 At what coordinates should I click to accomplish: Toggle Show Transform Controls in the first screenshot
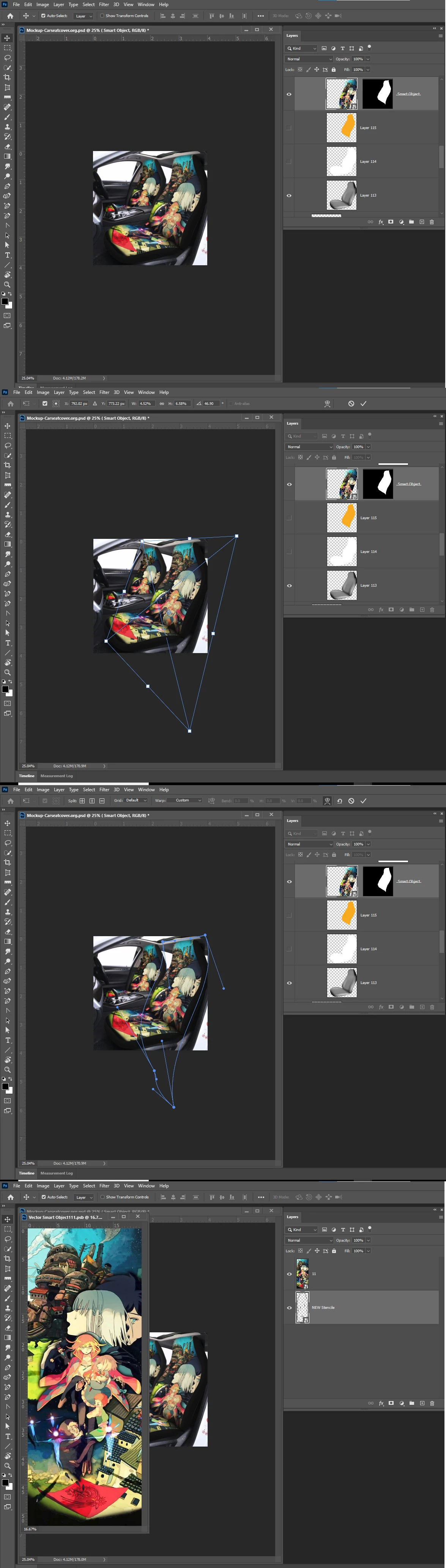click(102, 16)
